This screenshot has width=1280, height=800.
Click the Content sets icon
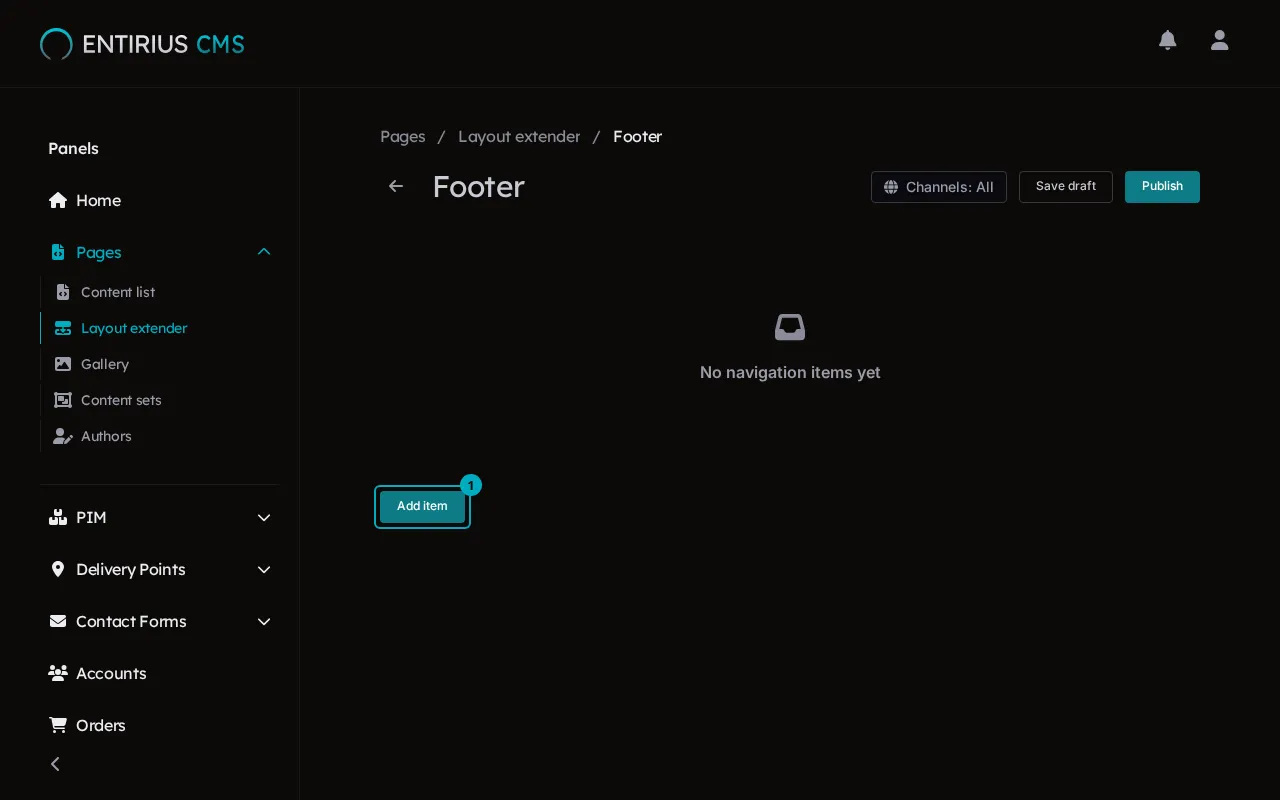(63, 400)
